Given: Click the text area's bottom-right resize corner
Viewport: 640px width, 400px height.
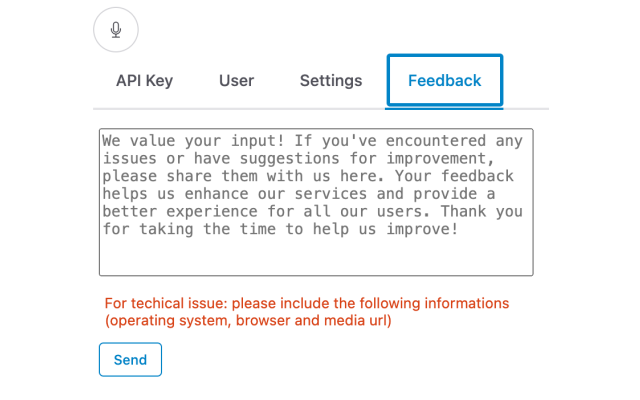Looking at the screenshot, I should coord(528,270).
